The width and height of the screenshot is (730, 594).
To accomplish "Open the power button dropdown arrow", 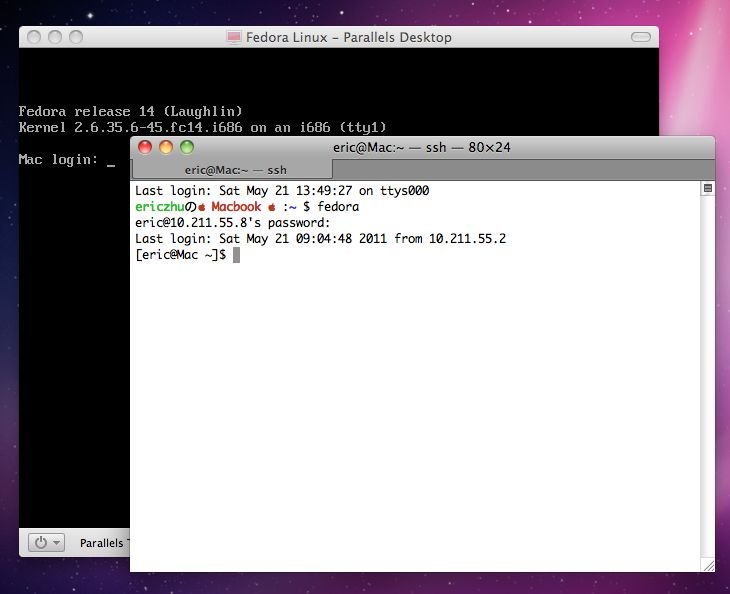I will click(56, 543).
